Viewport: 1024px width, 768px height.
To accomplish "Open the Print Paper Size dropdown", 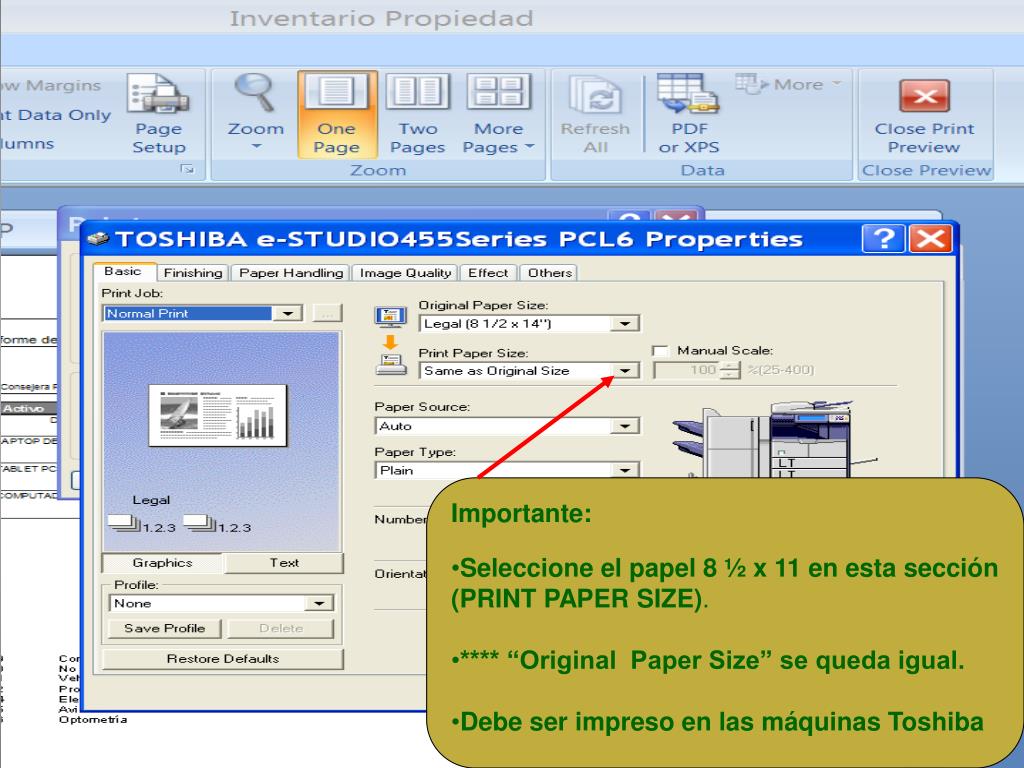I will click(x=625, y=370).
